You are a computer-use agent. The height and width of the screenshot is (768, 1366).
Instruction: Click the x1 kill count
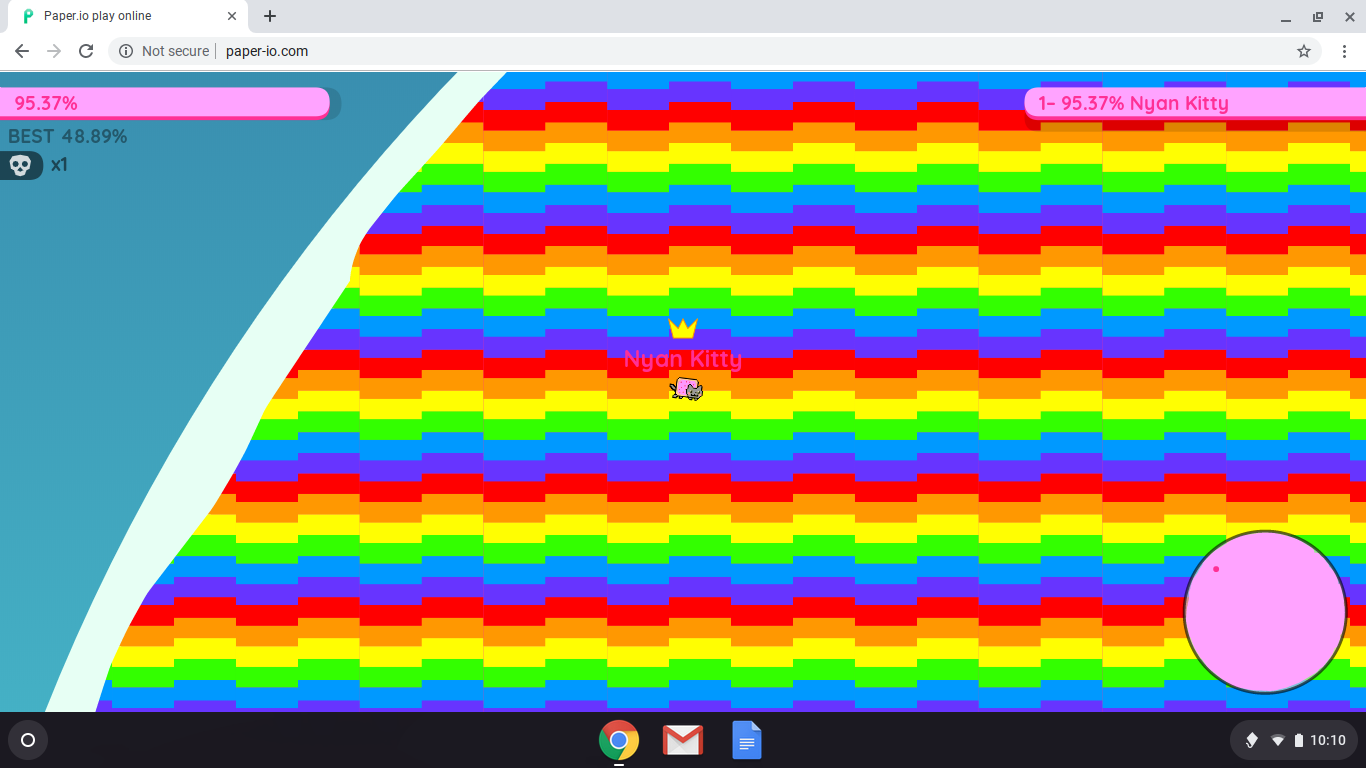coord(59,165)
